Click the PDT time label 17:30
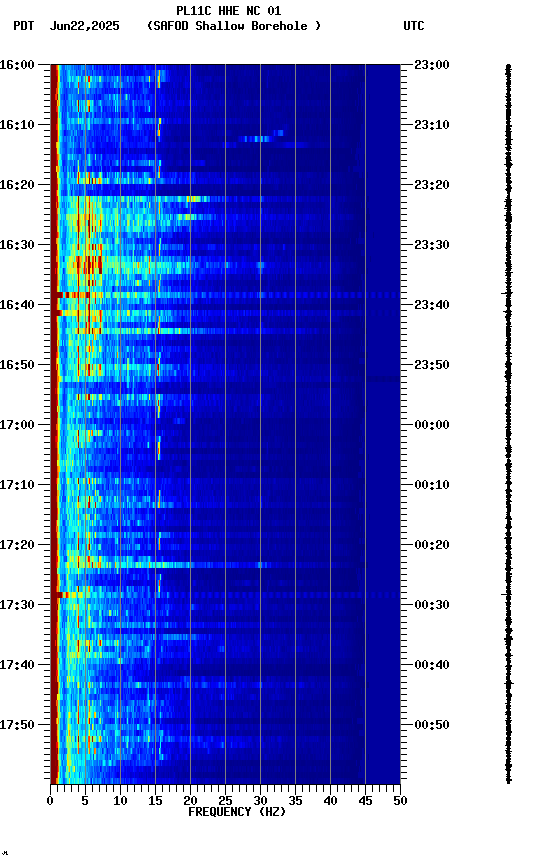The width and height of the screenshot is (552, 864). click(x=17, y=605)
